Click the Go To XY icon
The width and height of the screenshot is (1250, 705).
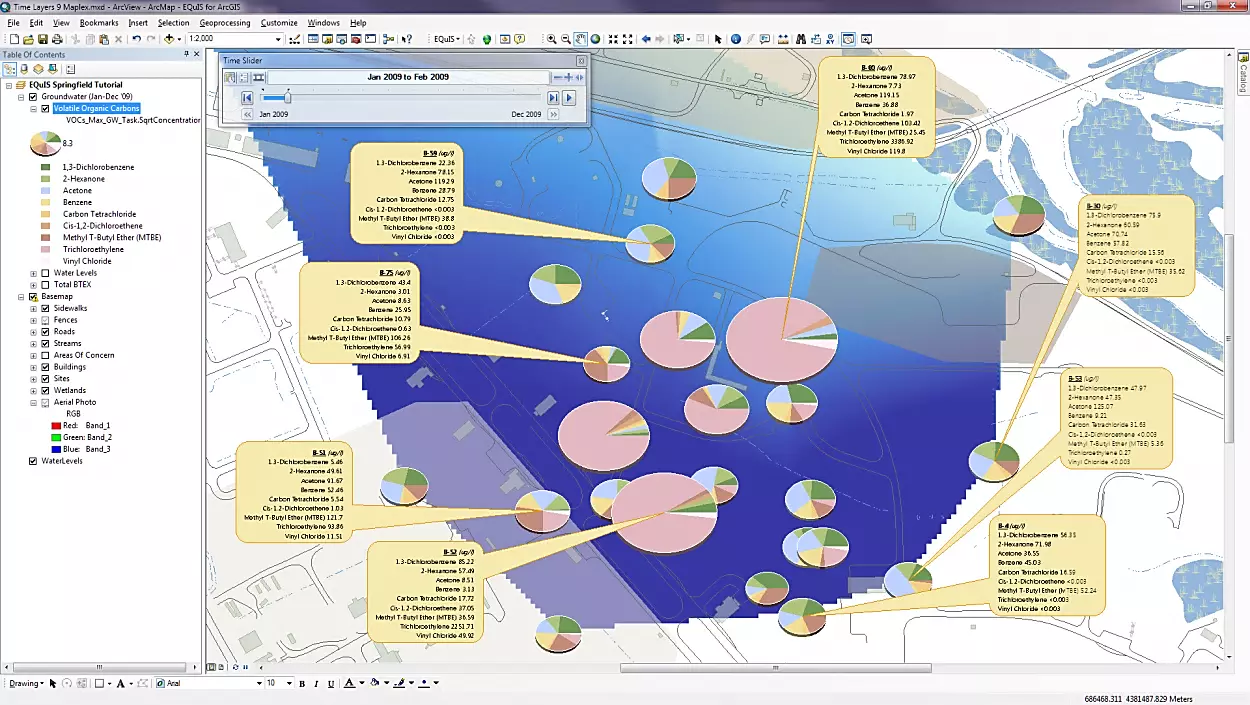tap(832, 39)
